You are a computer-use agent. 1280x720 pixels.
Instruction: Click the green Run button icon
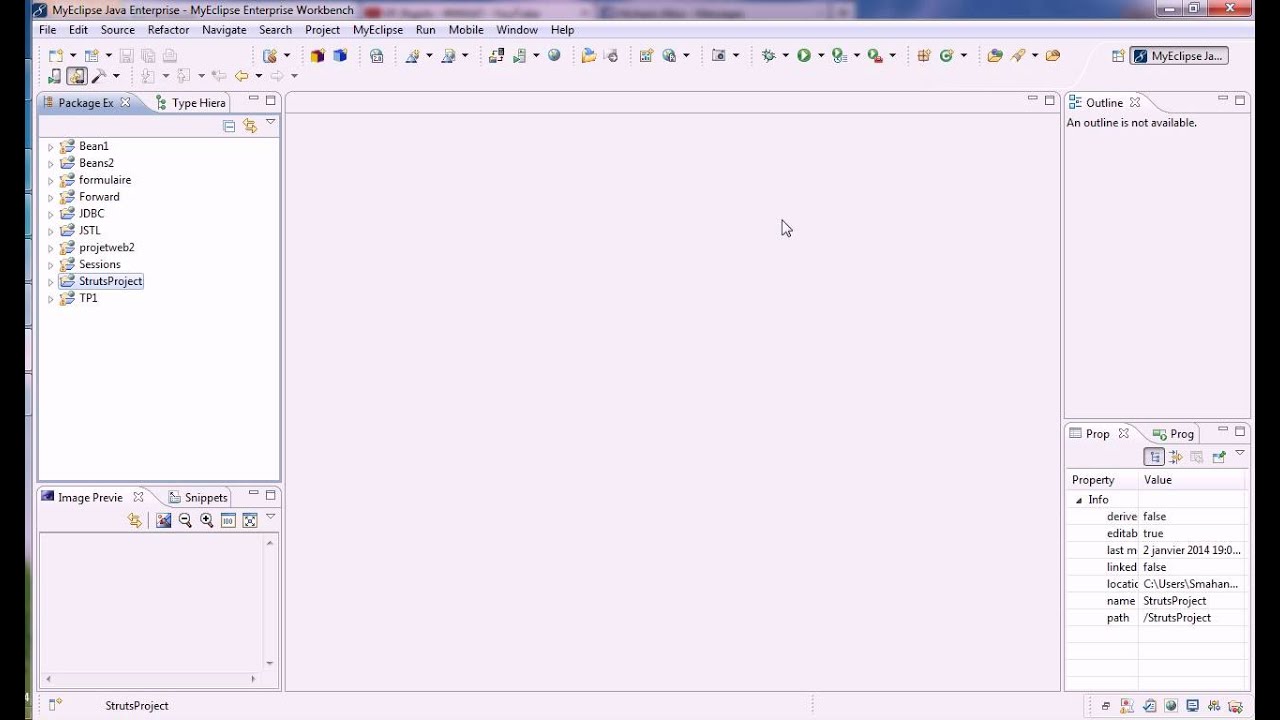click(804, 56)
